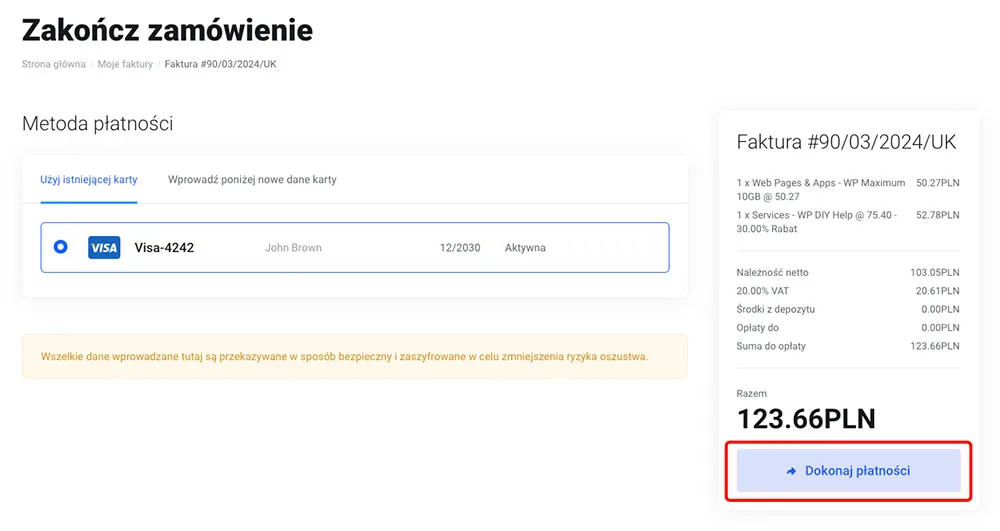Screen dimensions: 1000x531
Task: Click the yellow security notice text
Action: tap(344, 356)
